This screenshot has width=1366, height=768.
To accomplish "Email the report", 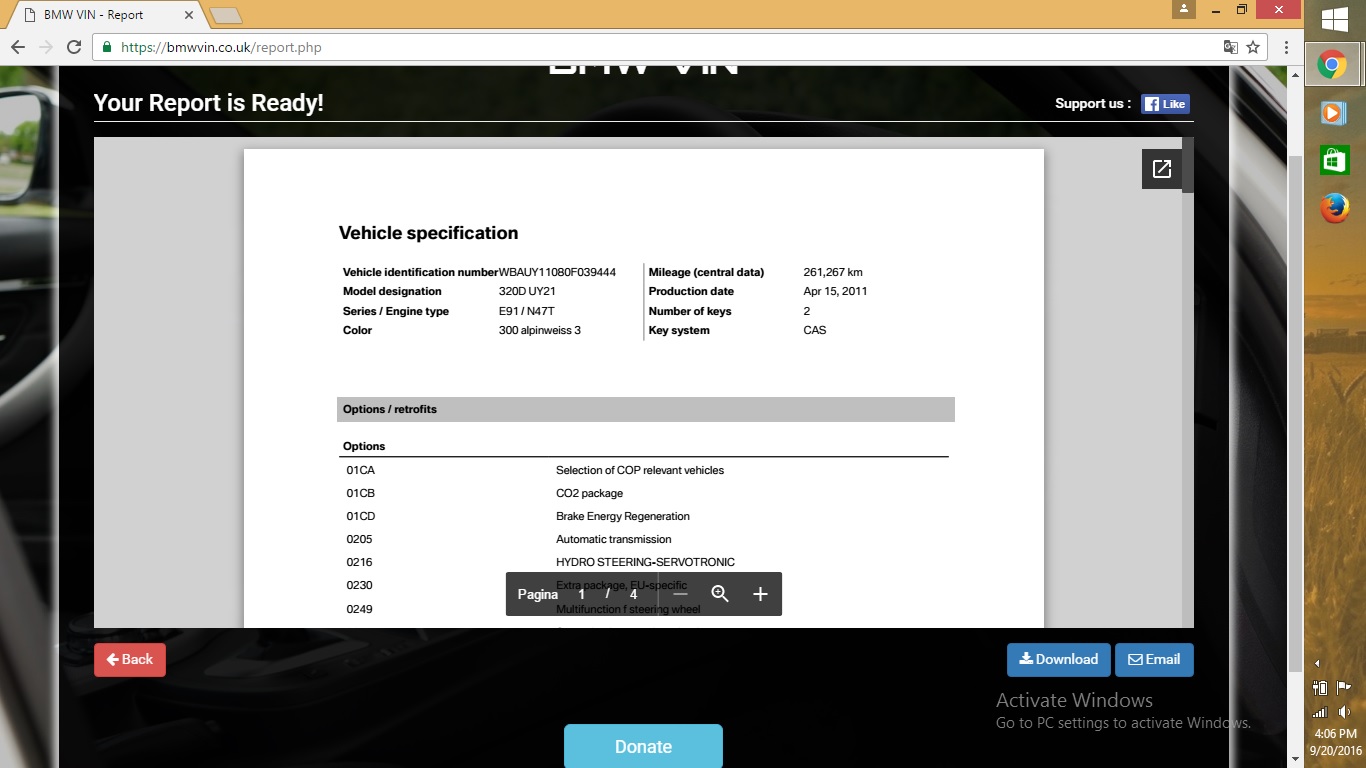I will [x=1154, y=660].
